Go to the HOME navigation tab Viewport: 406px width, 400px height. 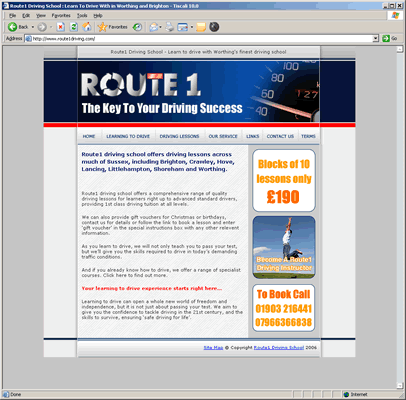point(89,136)
